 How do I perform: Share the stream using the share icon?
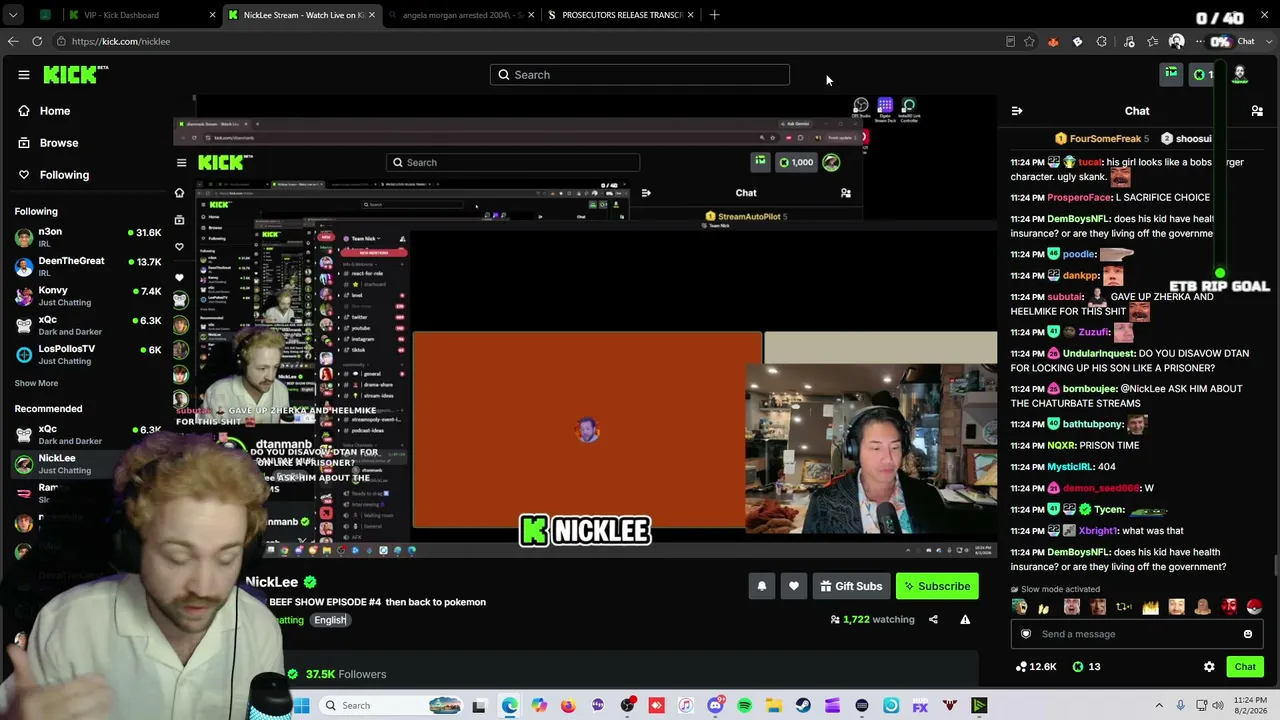coord(933,620)
